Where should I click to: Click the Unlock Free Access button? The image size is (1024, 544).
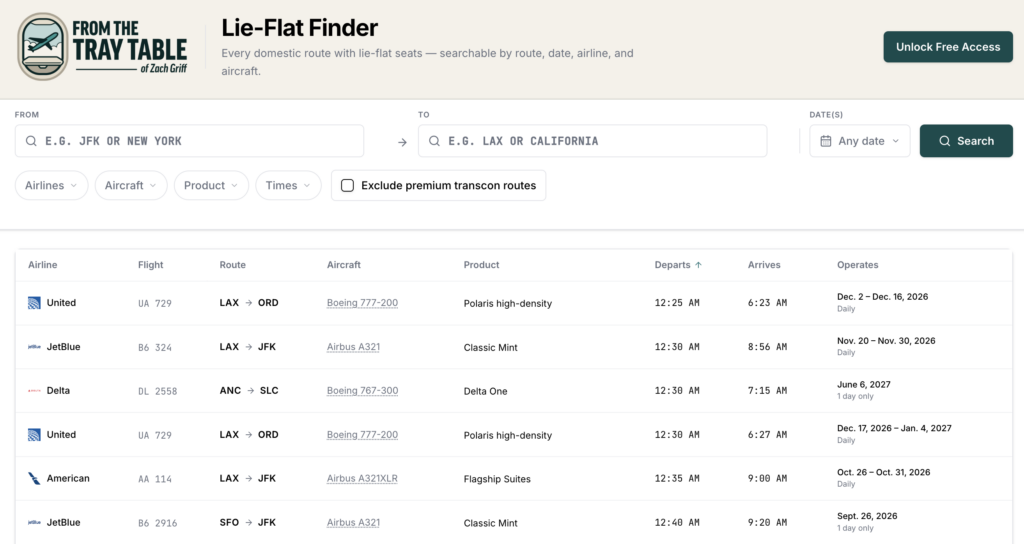coord(948,47)
